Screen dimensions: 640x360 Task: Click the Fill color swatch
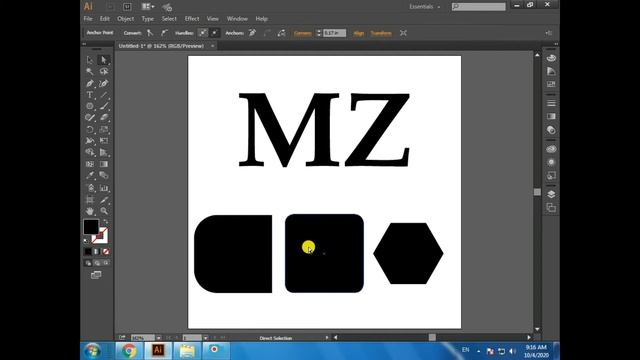pos(91,227)
